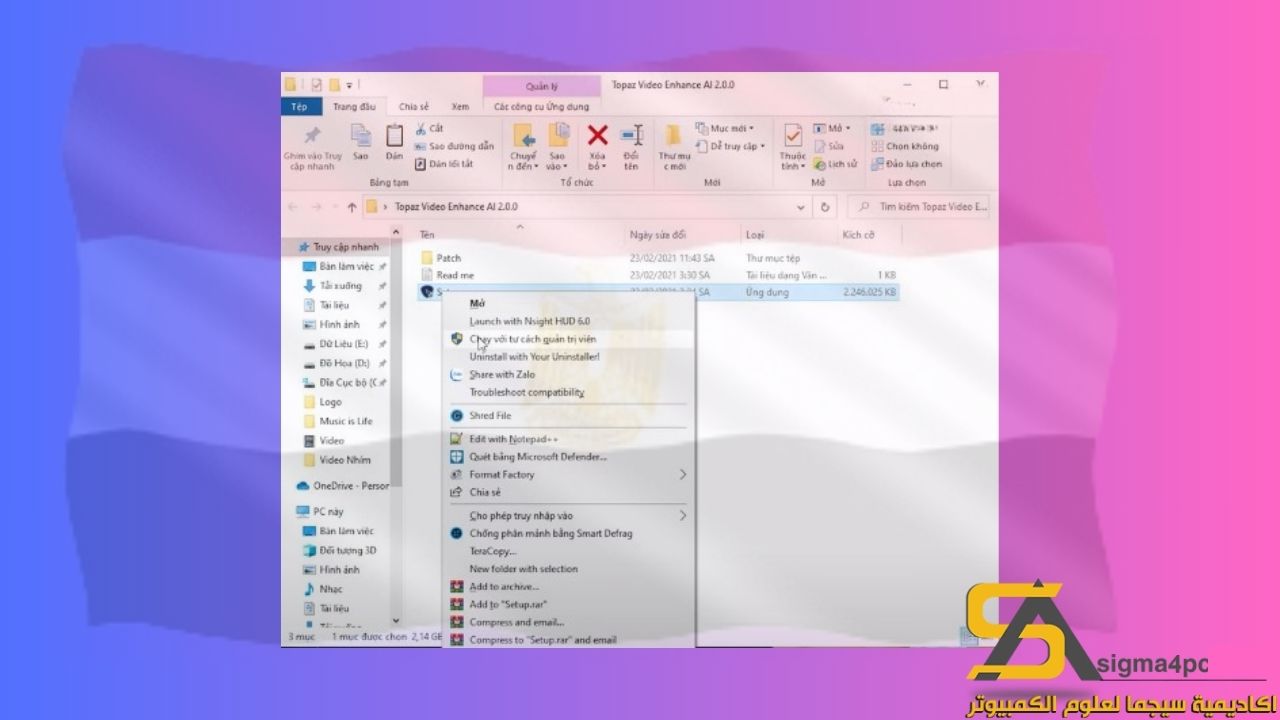
Task: Open the address bar history dropdown
Action: pyautogui.click(x=801, y=207)
